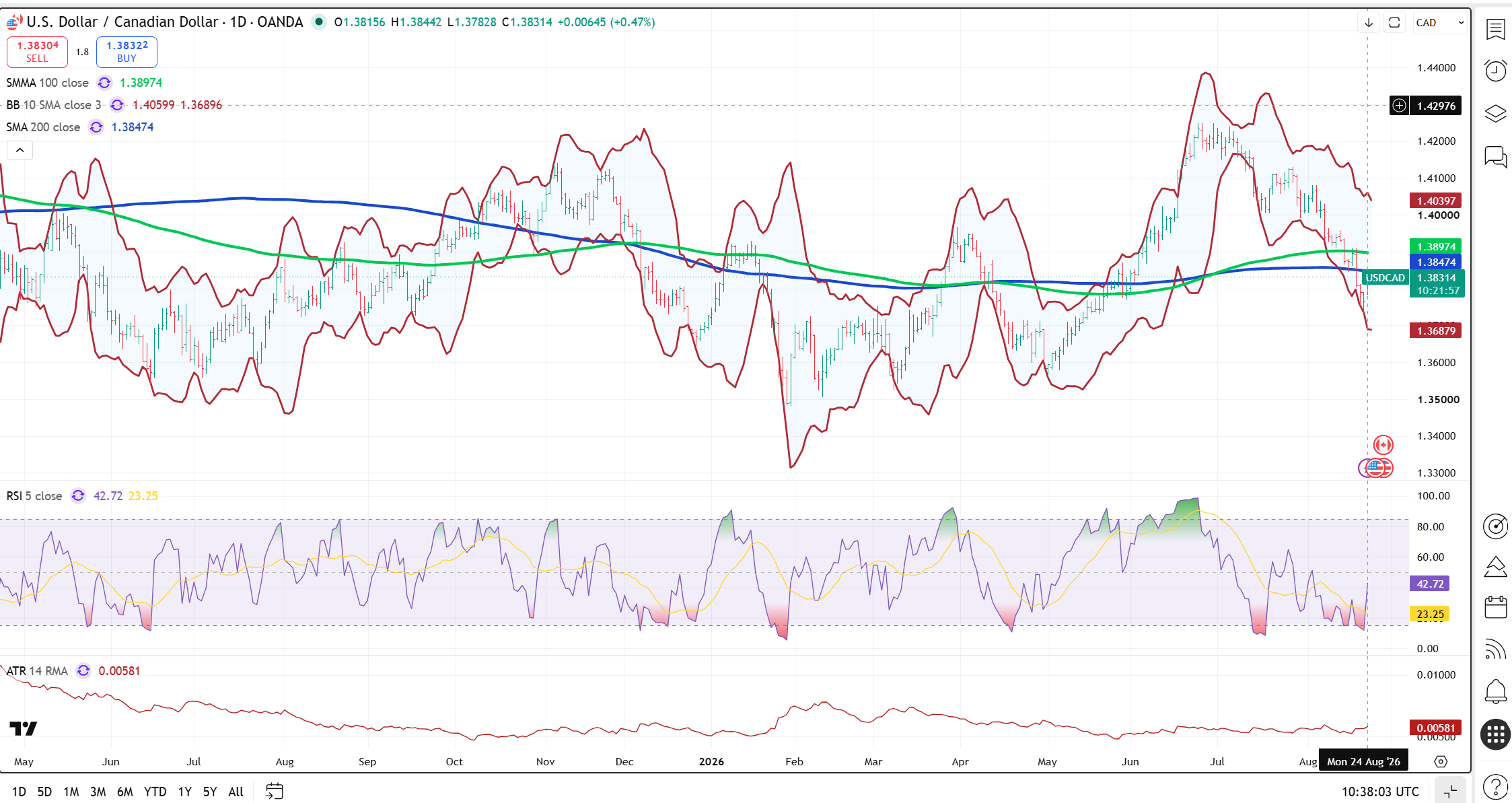The width and height of the screenshot is (1512, 803).
Task: Click the blue 1.38474 price axis label
Action: tap(1436, 263)
